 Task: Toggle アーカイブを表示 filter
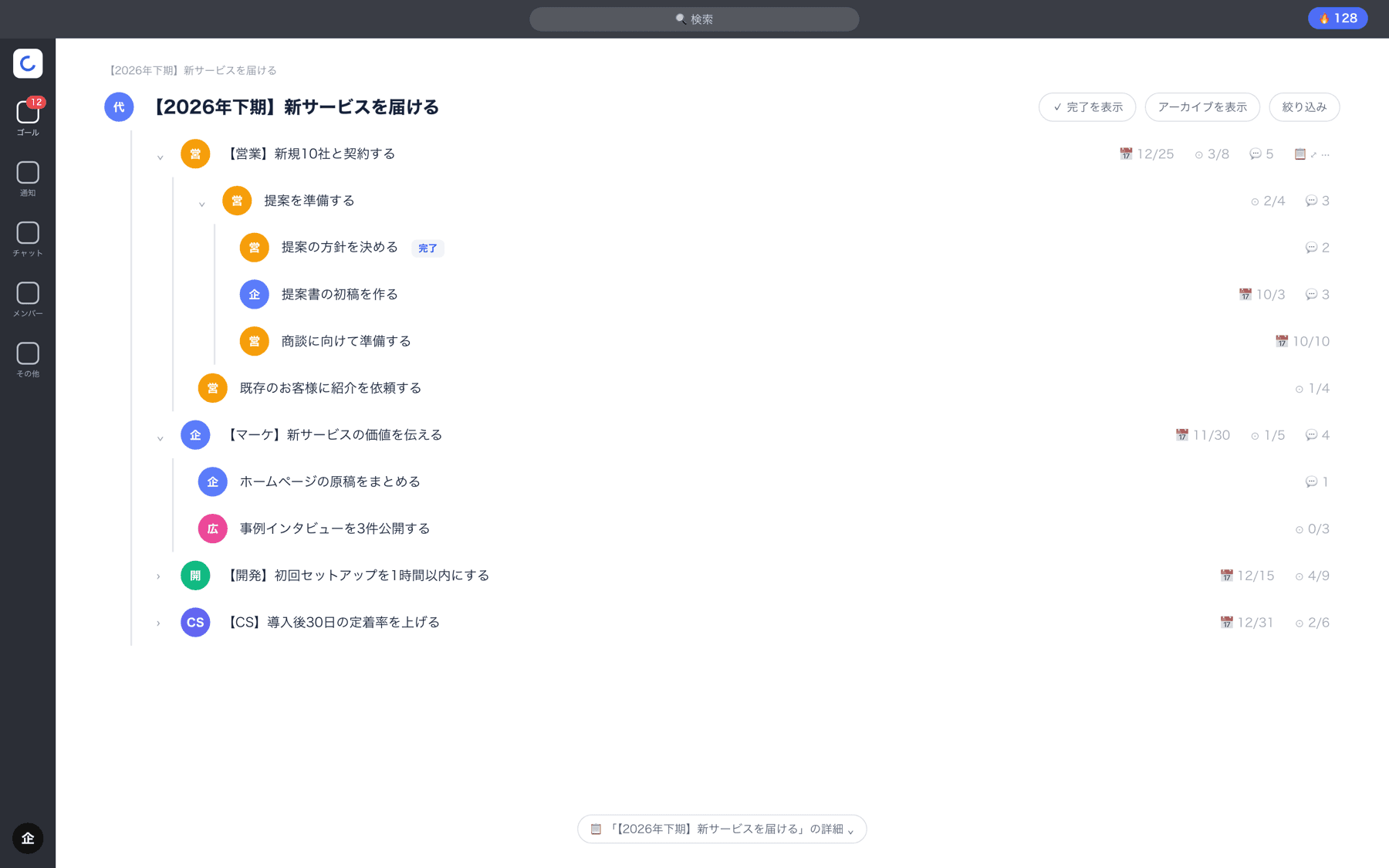[x=1202, y=107]
